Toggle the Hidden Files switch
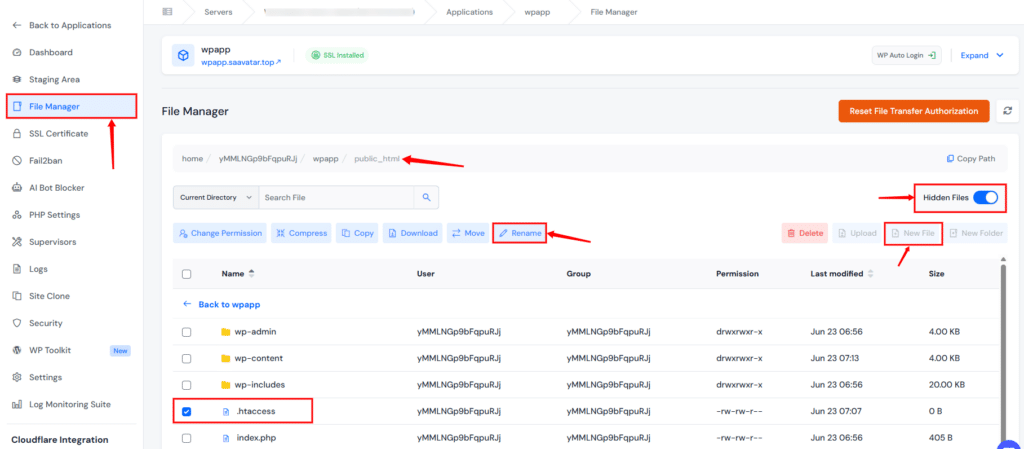1024x449 pixels. 985,198
